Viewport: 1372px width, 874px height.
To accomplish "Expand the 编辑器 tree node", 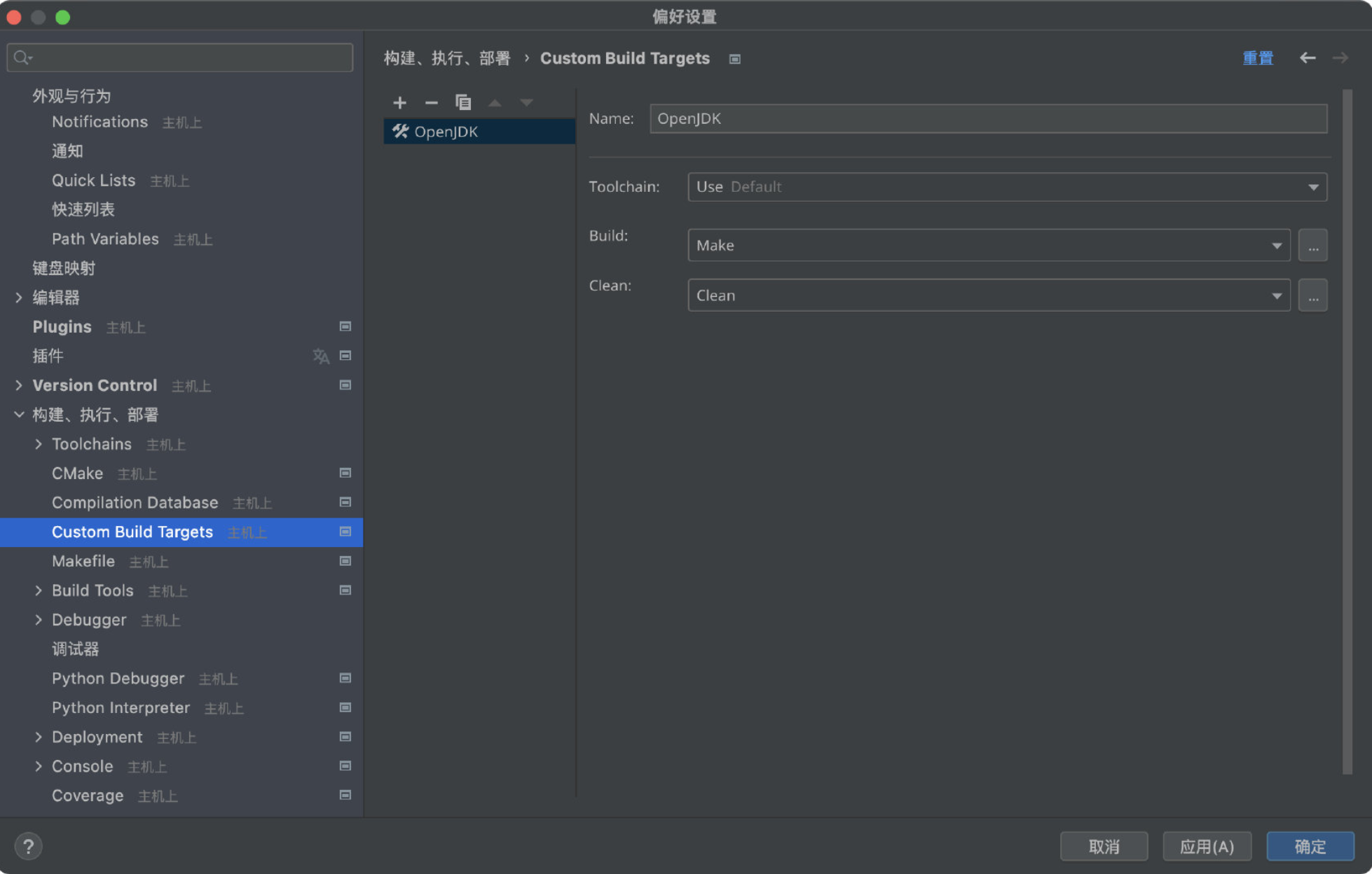I will coord(19,298).
